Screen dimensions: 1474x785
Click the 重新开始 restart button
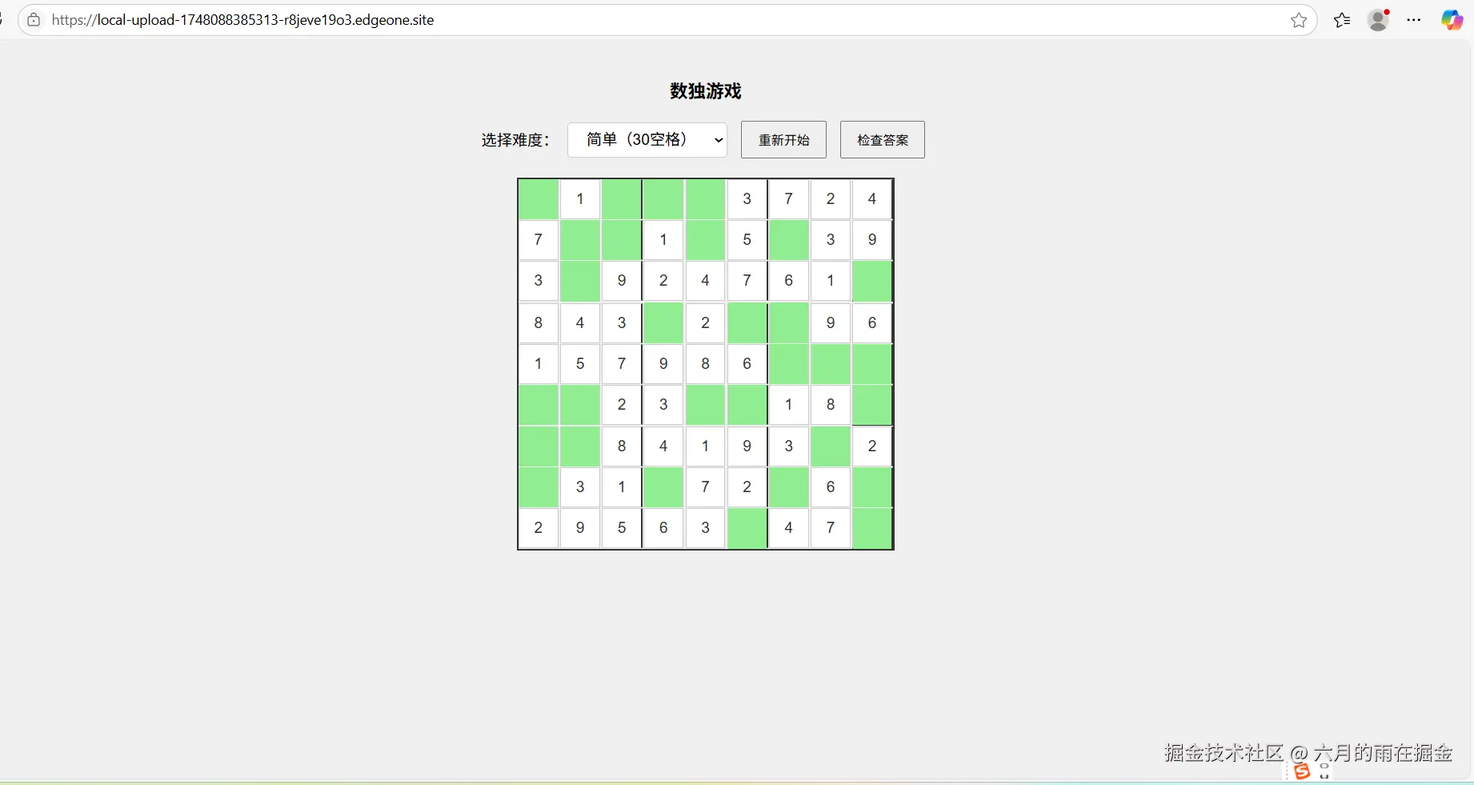click(784, 140)
